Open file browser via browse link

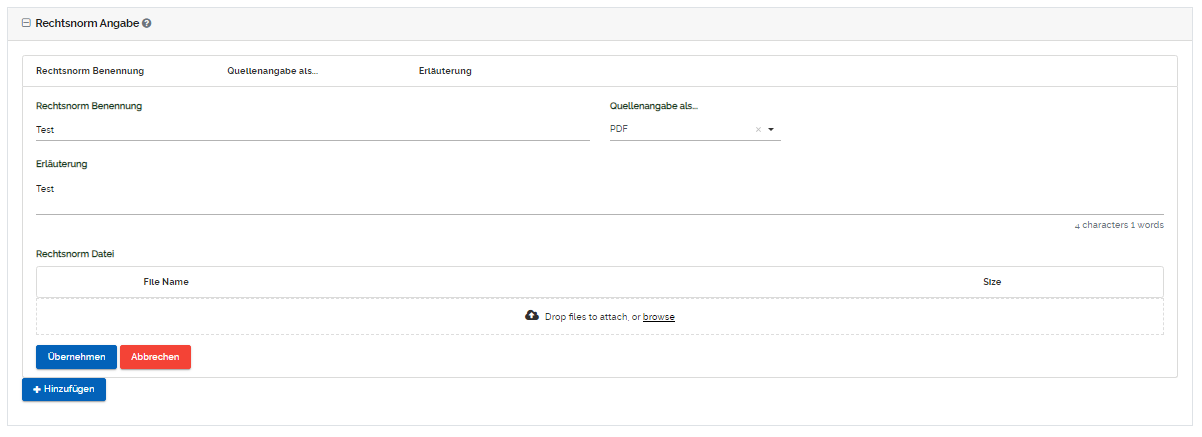658,317
